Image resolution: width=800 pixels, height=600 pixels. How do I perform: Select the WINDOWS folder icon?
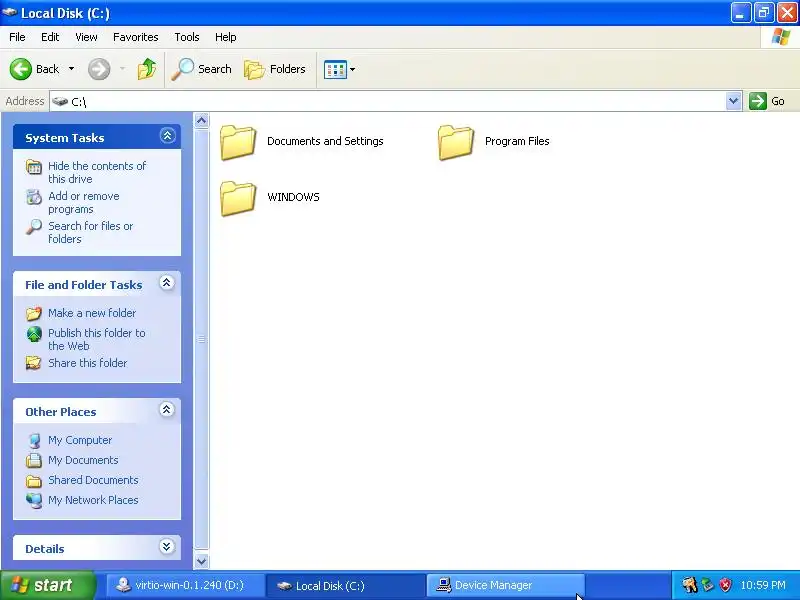click(x=238, y=198)
